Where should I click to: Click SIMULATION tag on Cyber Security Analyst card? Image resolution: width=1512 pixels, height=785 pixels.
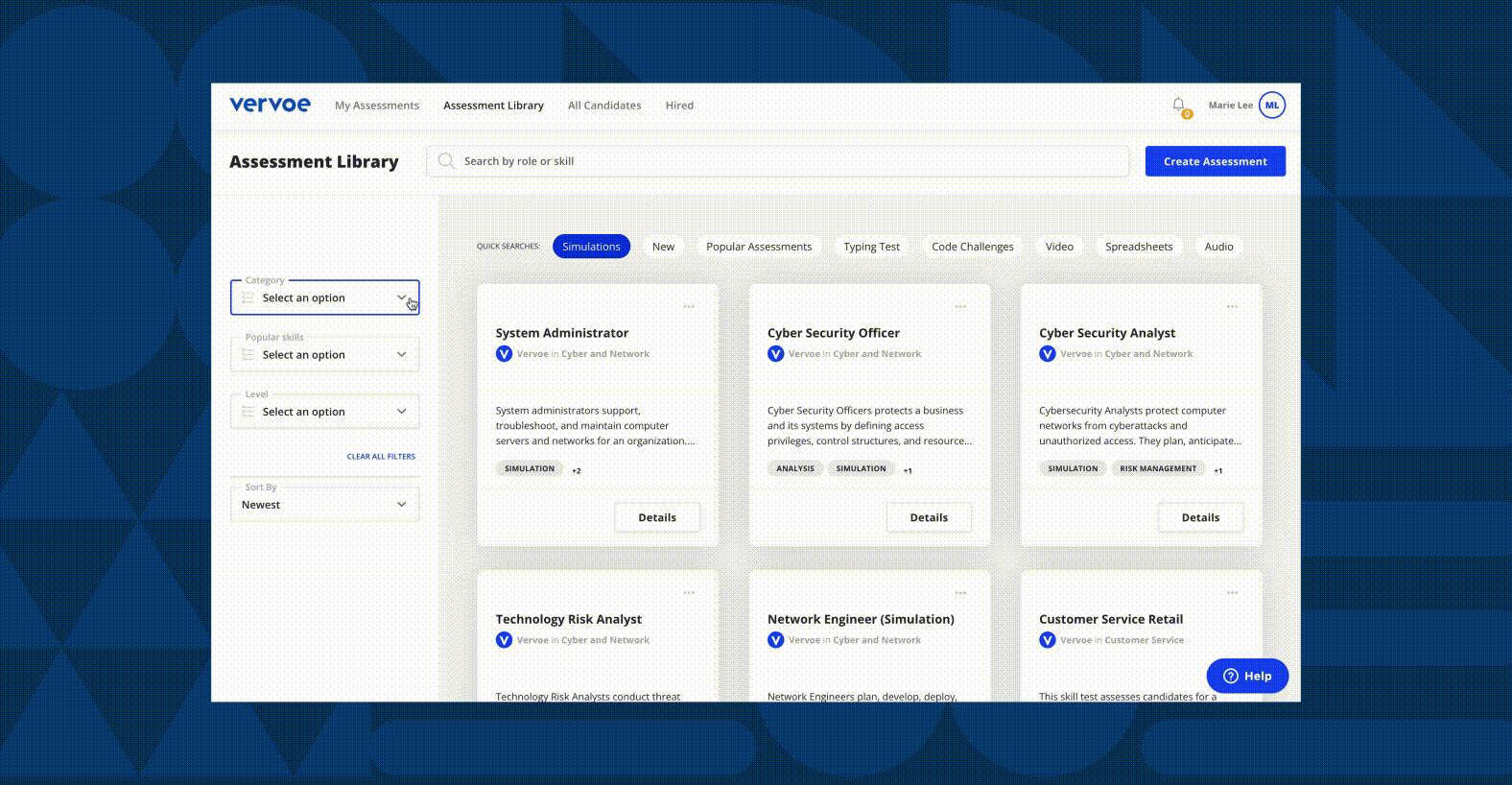pyautogui.click(x=1073, y=468)
